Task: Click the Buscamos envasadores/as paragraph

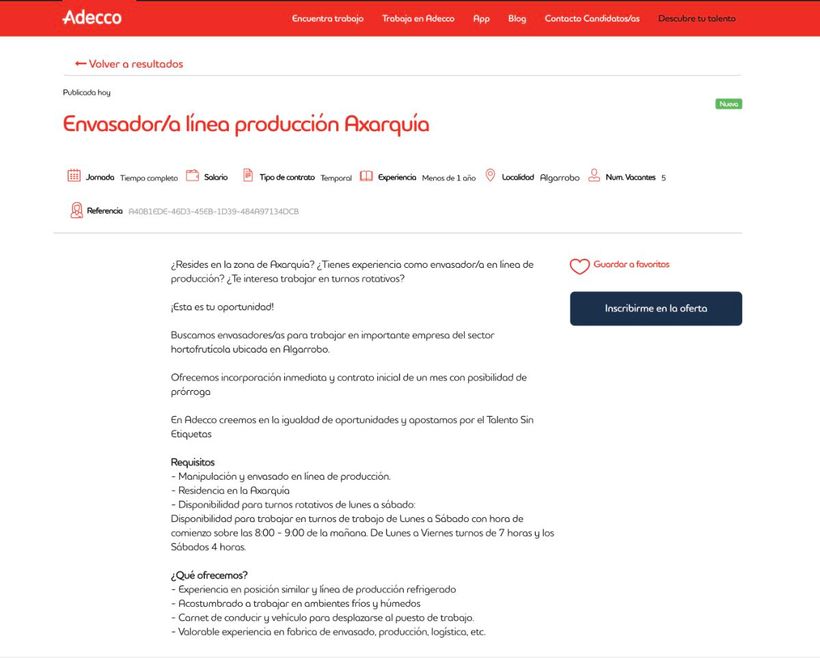Action: 332,342
